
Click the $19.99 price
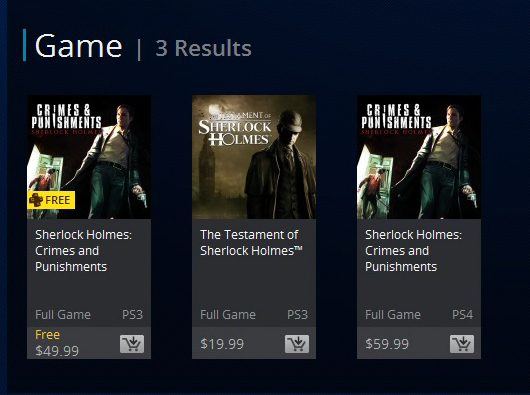[222, 344]
